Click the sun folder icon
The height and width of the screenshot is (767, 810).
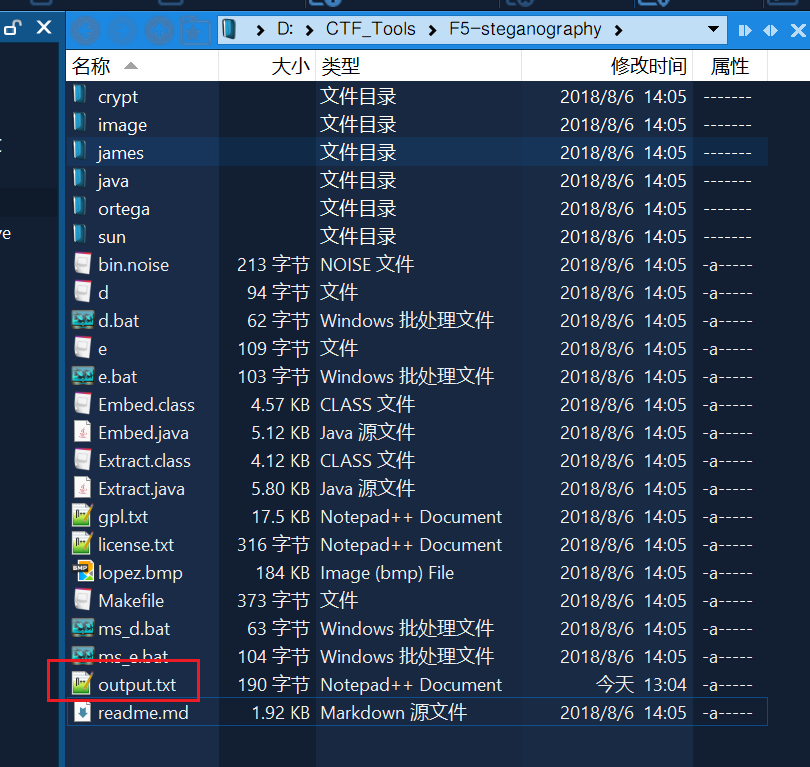click(x=80, y=236)
